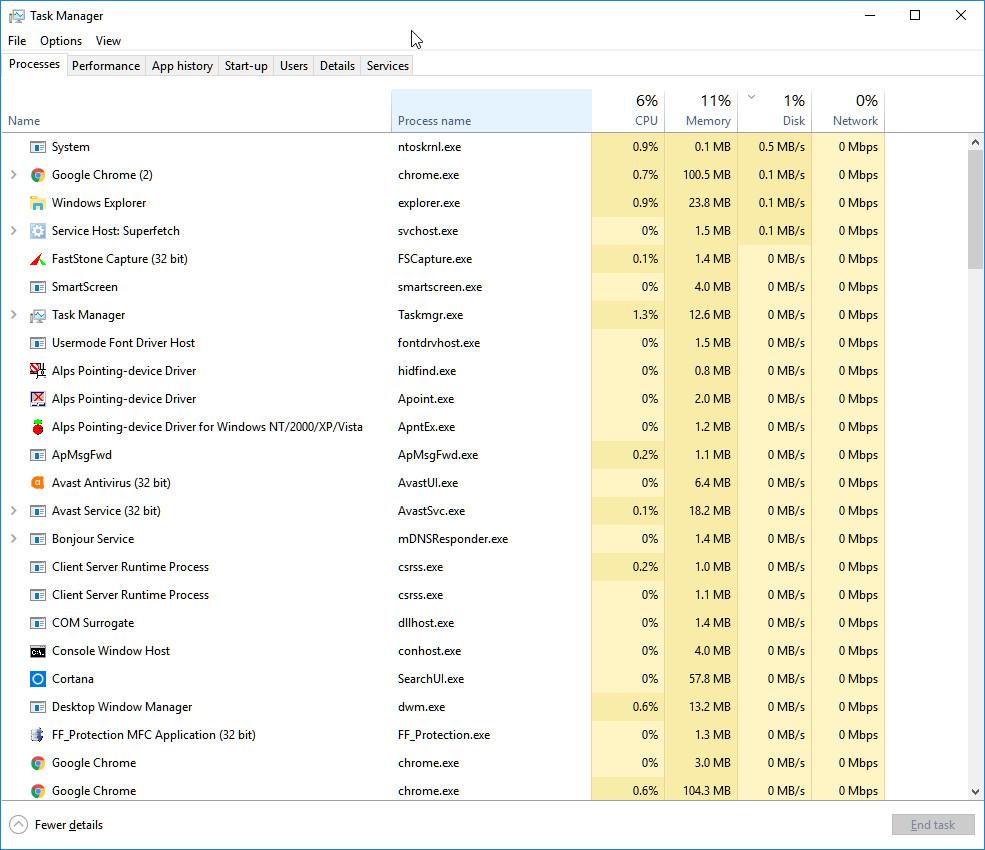Expand the Google Chrome (2) process group
Image resolution: width=985 pixels, height=850 pixels.
point(12,175)
